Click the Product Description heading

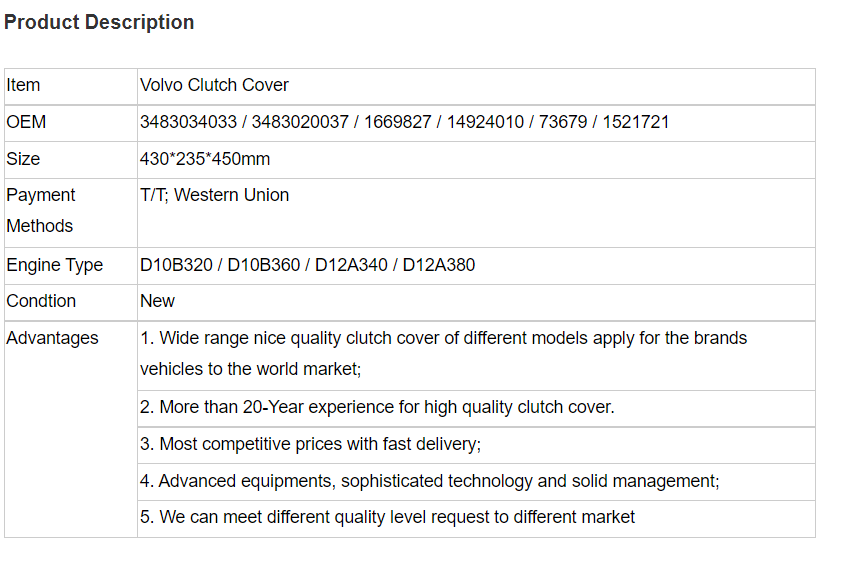click(x=99, y=23)
